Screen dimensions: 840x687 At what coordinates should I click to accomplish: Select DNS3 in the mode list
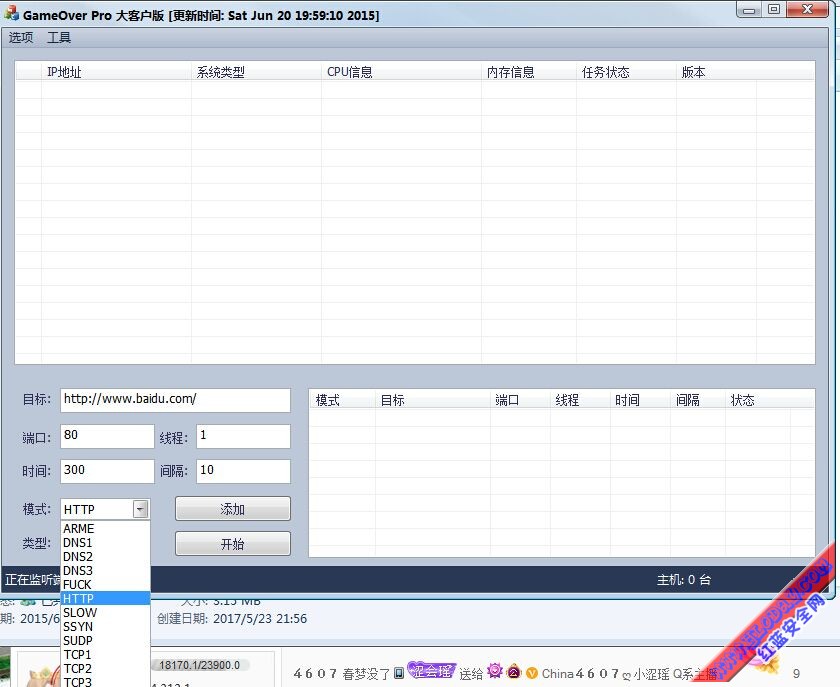click(x=105, y=570)
